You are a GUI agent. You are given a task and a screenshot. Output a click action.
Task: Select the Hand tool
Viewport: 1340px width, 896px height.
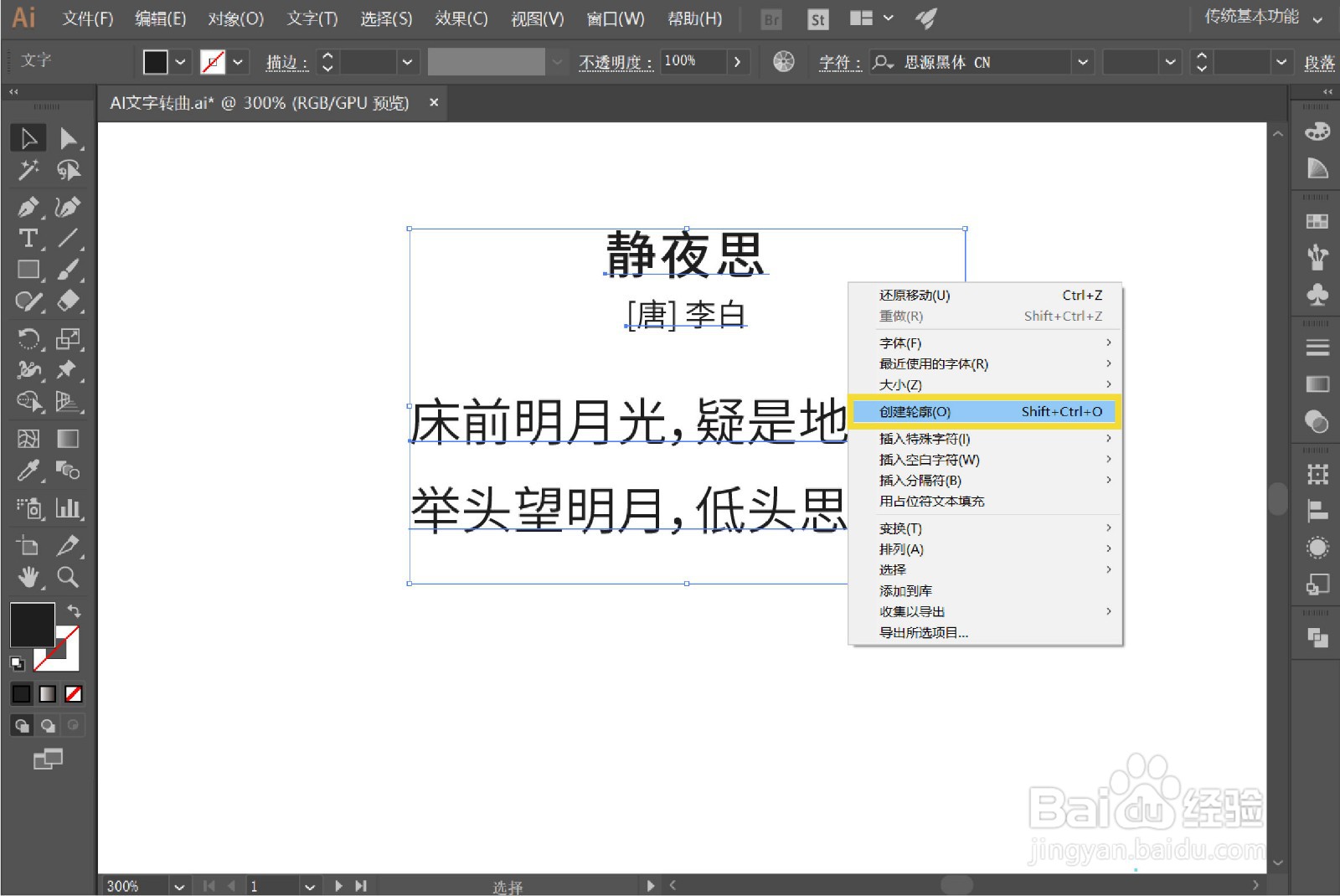[x=28, y=577]
